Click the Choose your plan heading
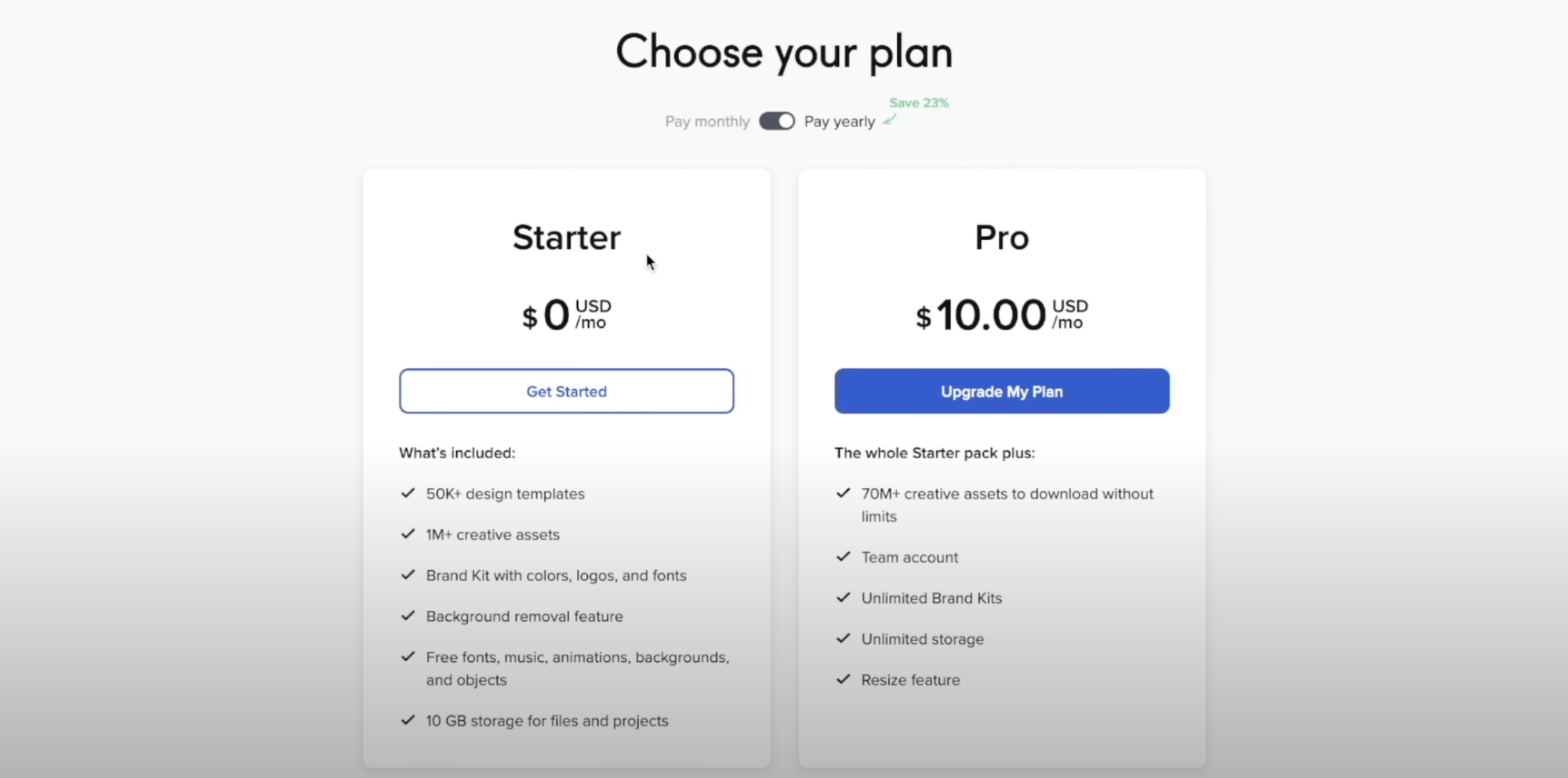 point(784,51)
